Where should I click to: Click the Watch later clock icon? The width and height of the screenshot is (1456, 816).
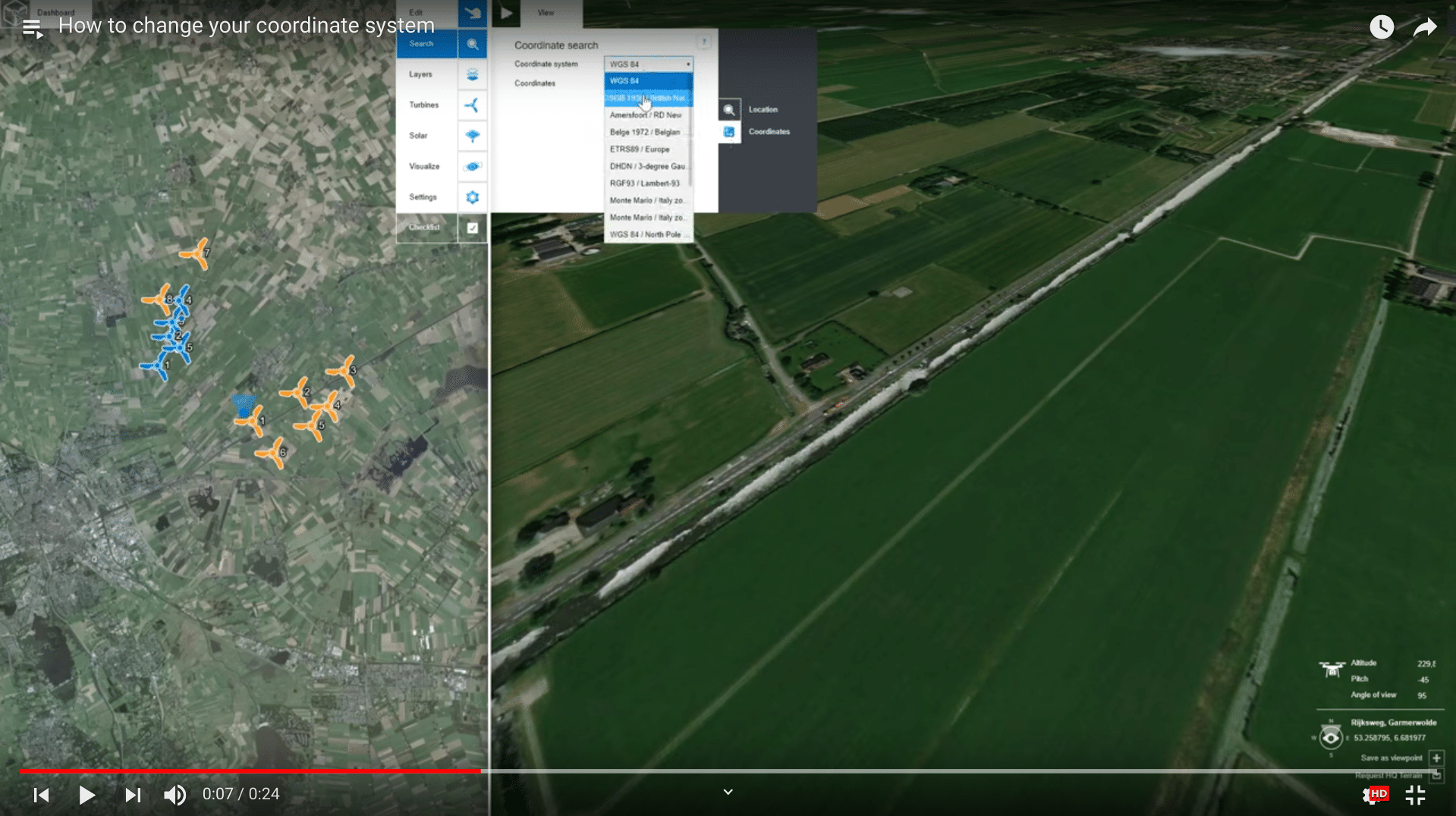pyautogui.click(x=1382, y=27)
